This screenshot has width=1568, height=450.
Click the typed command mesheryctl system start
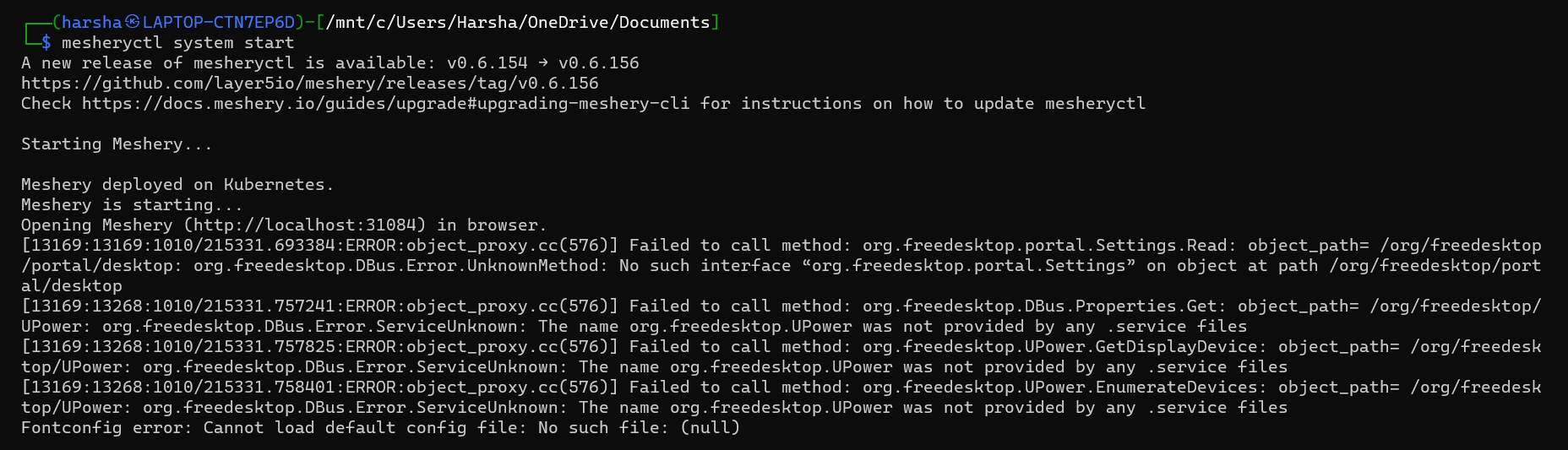178,43
